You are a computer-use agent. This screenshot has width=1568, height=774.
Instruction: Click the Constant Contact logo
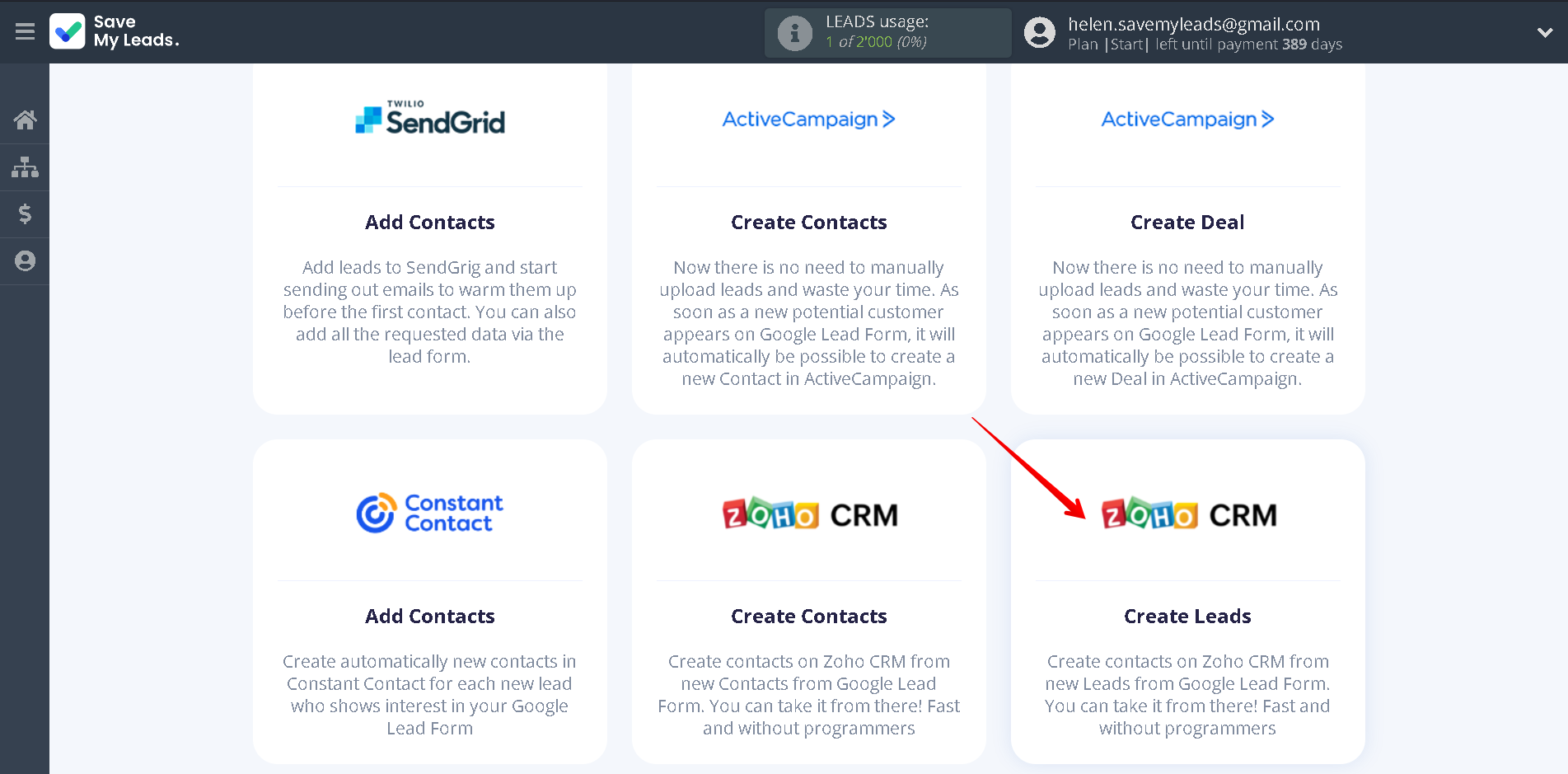[x=430, y=513]
